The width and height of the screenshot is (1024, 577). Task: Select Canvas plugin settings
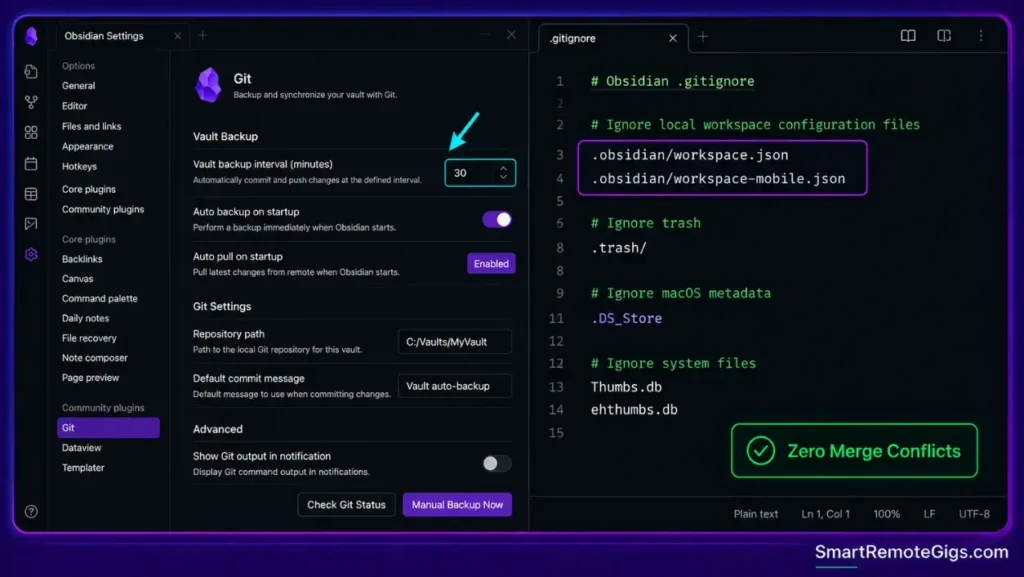(77, 279)
